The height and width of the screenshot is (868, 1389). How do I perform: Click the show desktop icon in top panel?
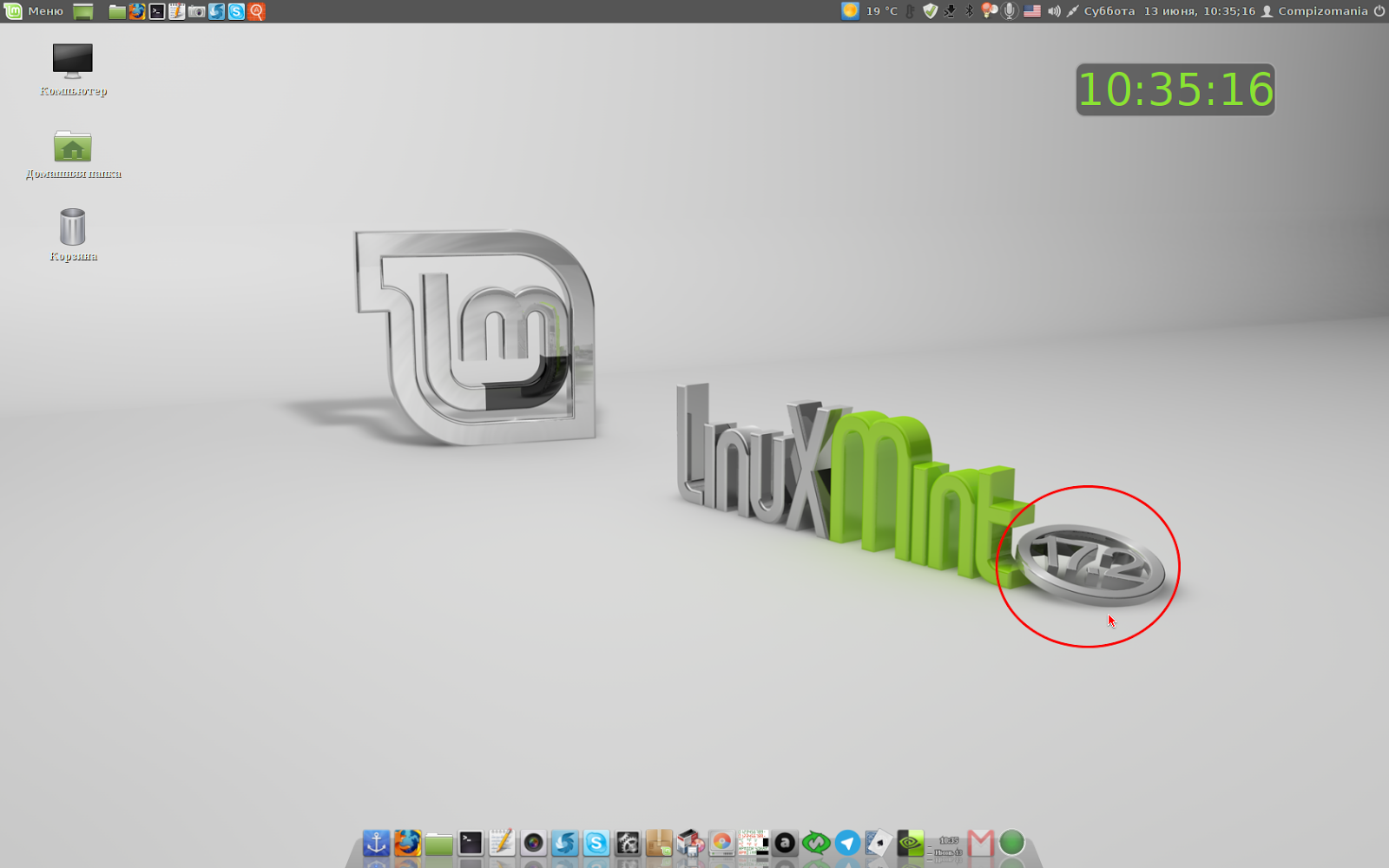point(83,11)
